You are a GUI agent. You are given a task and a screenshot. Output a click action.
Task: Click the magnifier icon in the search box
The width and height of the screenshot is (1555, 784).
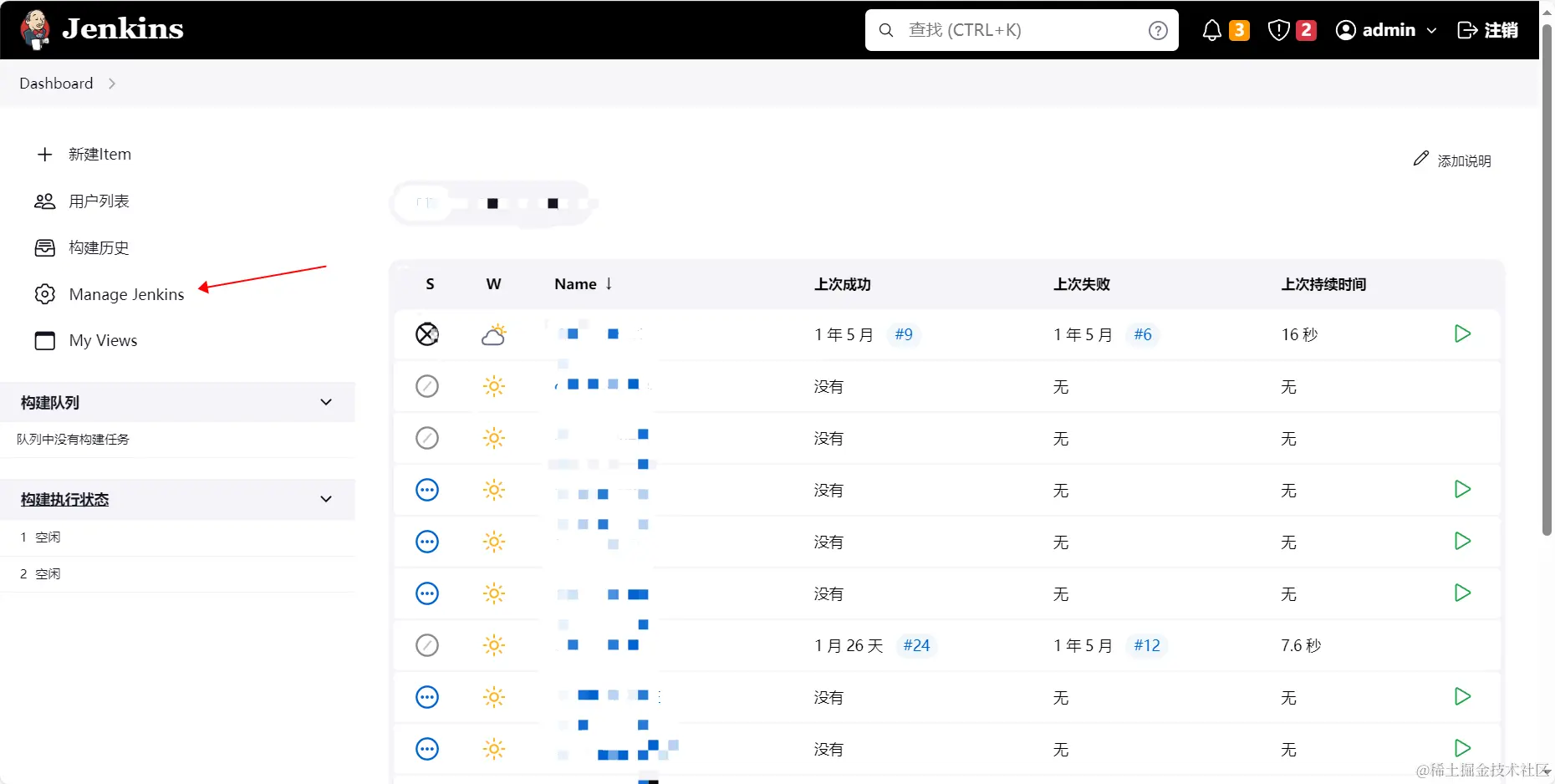point(886,30)
